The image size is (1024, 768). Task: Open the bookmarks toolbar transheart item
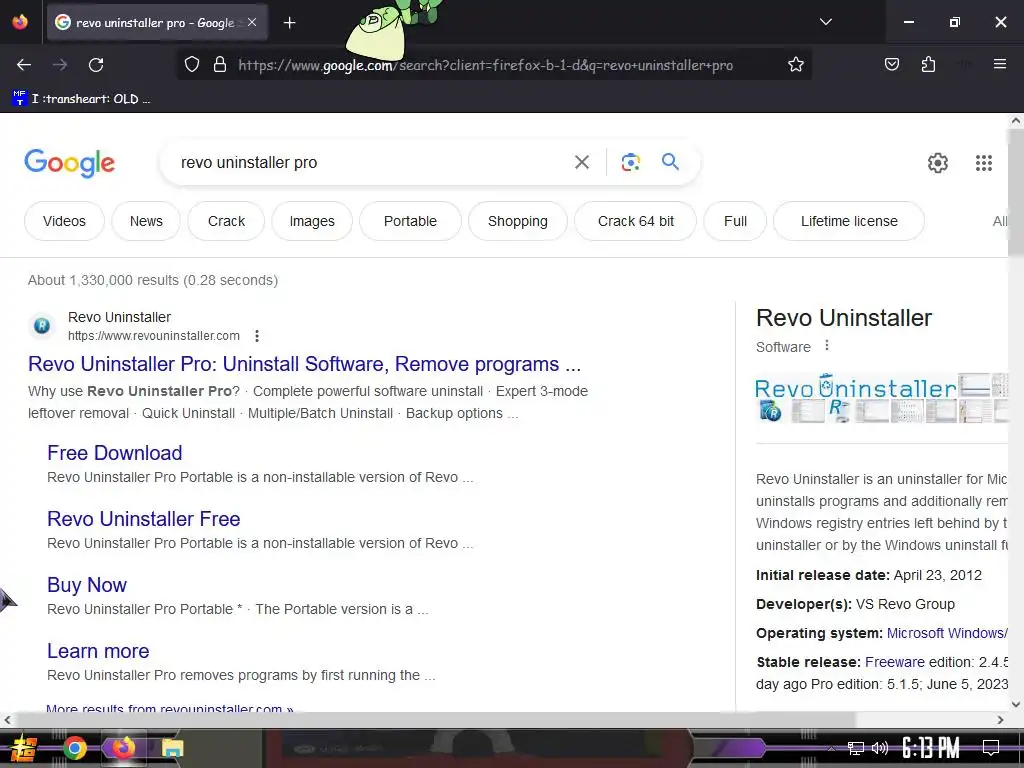point(81,99)
